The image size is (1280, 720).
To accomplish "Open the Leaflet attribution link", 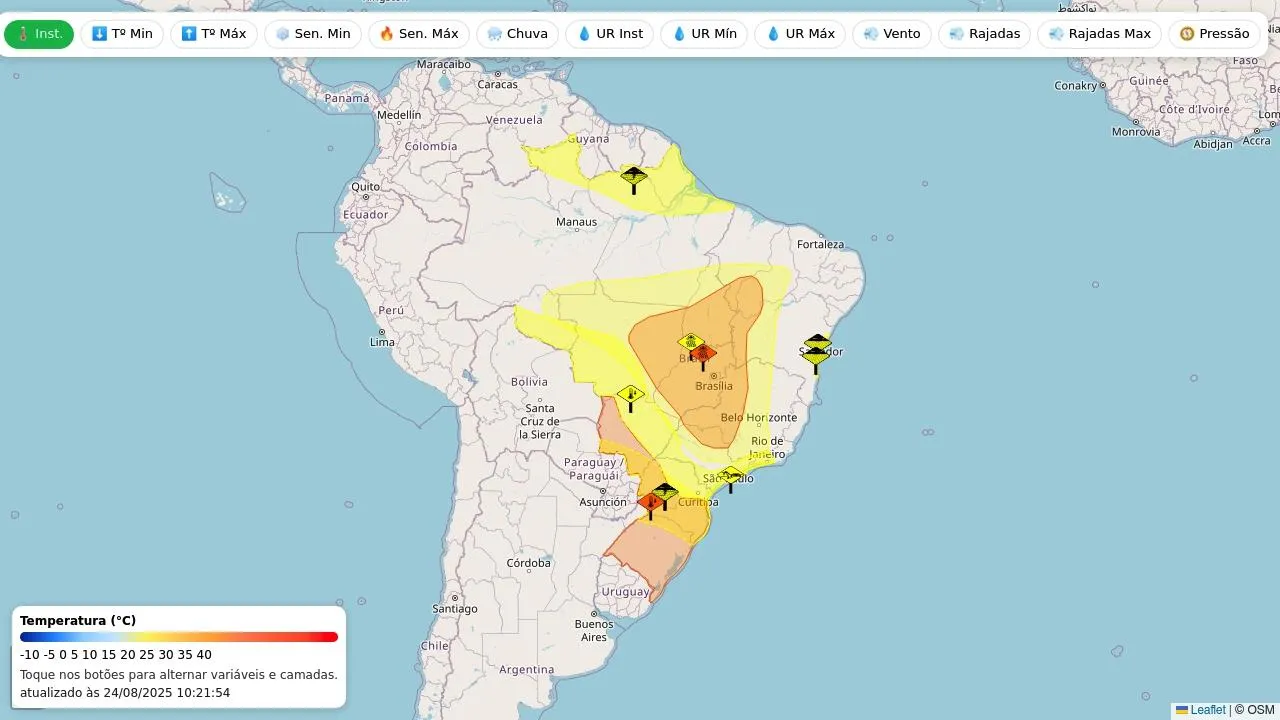I will 1207,710.
